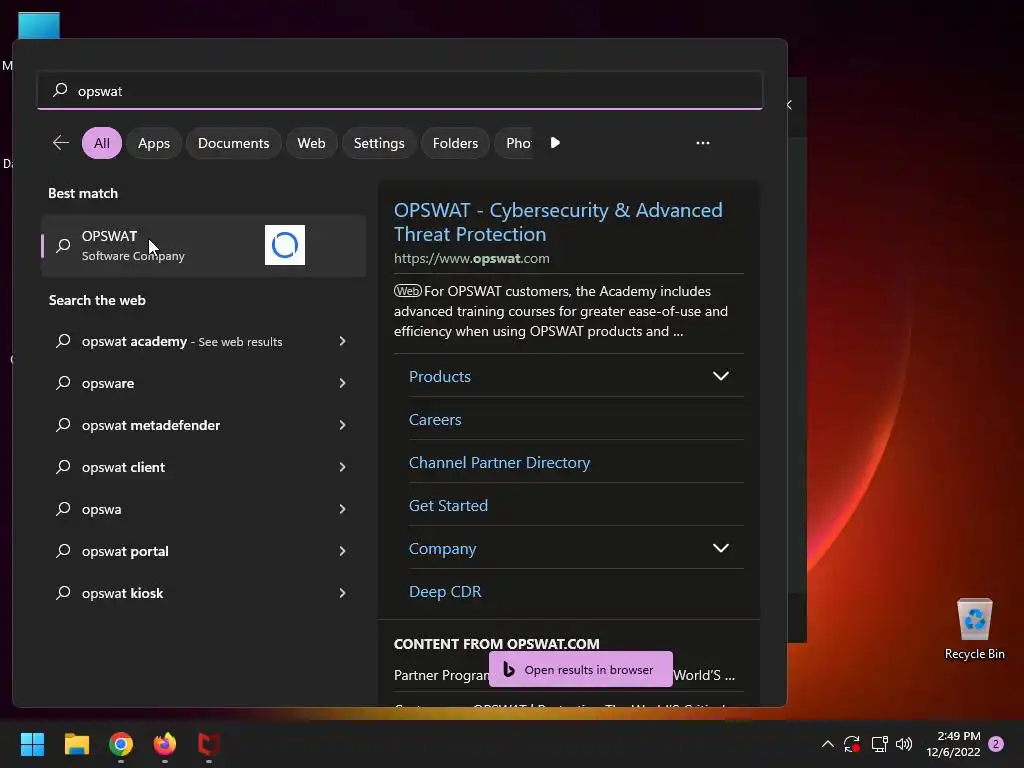Expand arrow for opswat client suggestion

tap(342, 467)
